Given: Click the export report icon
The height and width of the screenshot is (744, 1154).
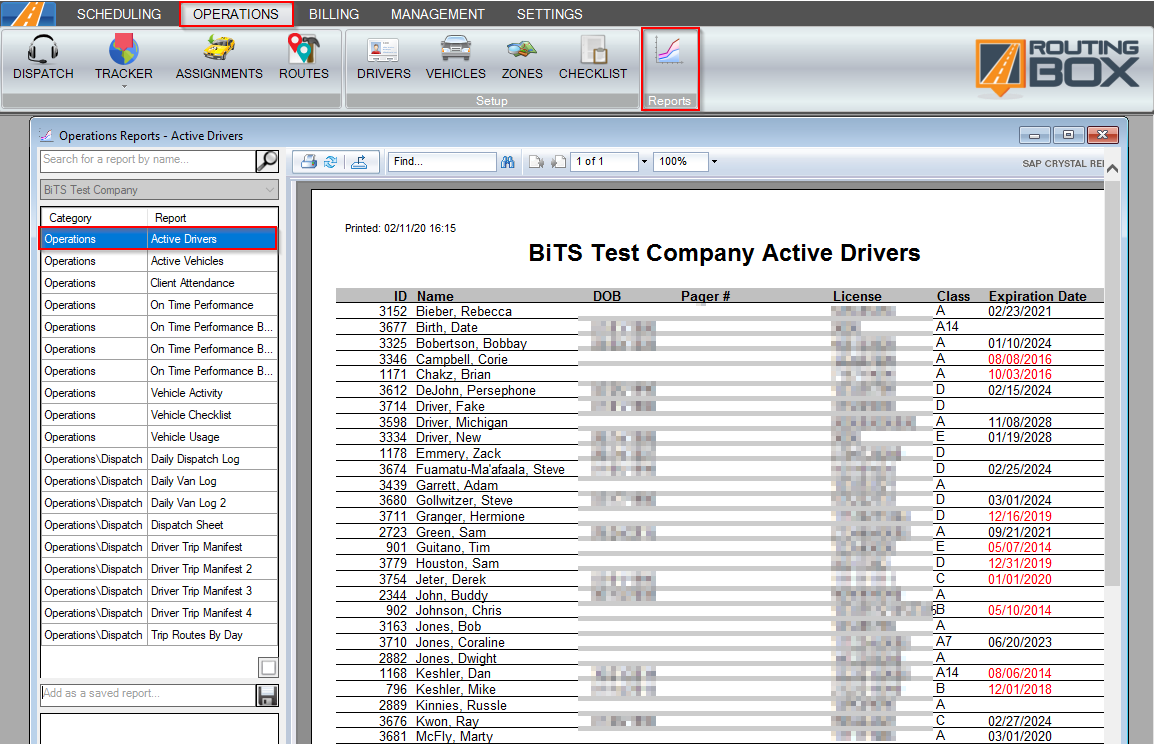Looking at the screenshot, I should pos(359,162).
